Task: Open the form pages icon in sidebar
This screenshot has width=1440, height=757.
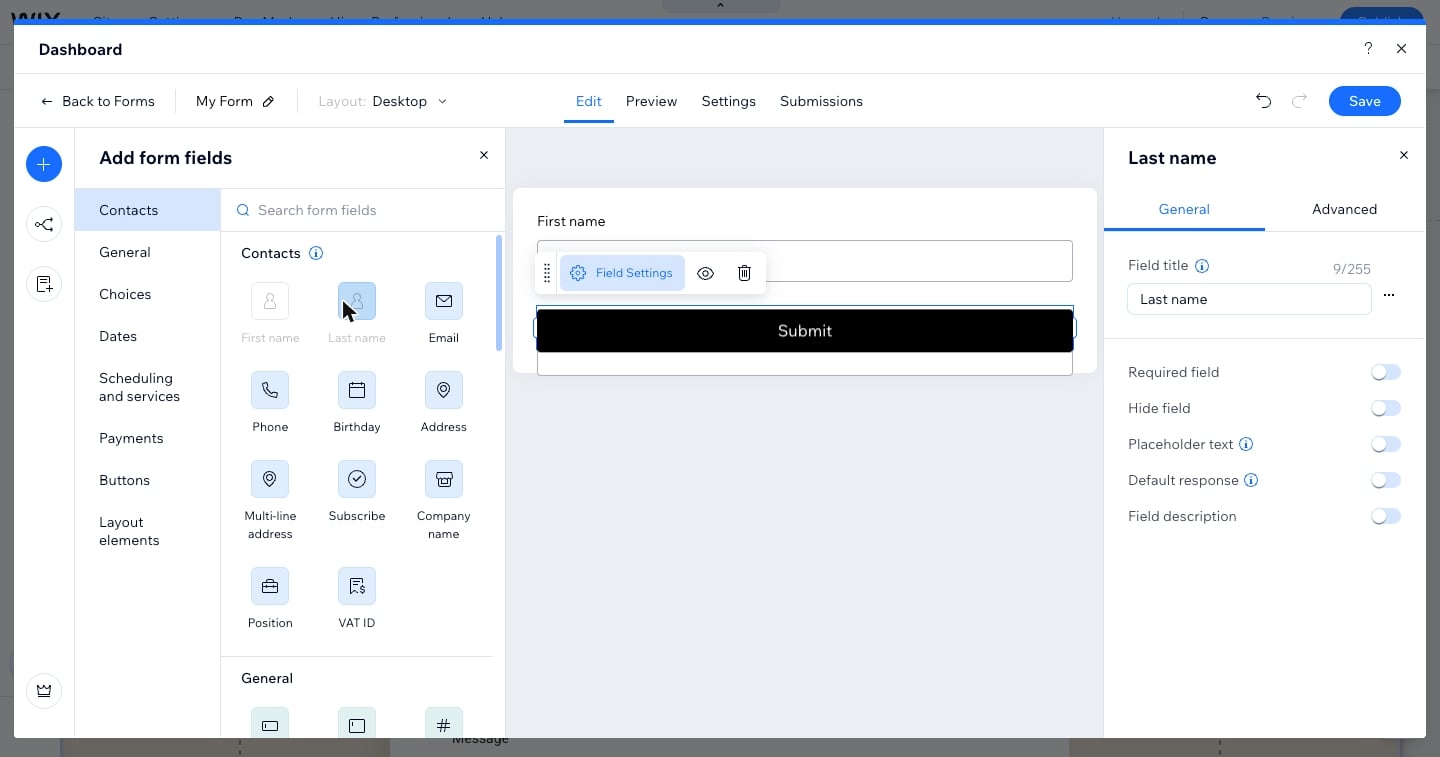Action: coord(44,285)
